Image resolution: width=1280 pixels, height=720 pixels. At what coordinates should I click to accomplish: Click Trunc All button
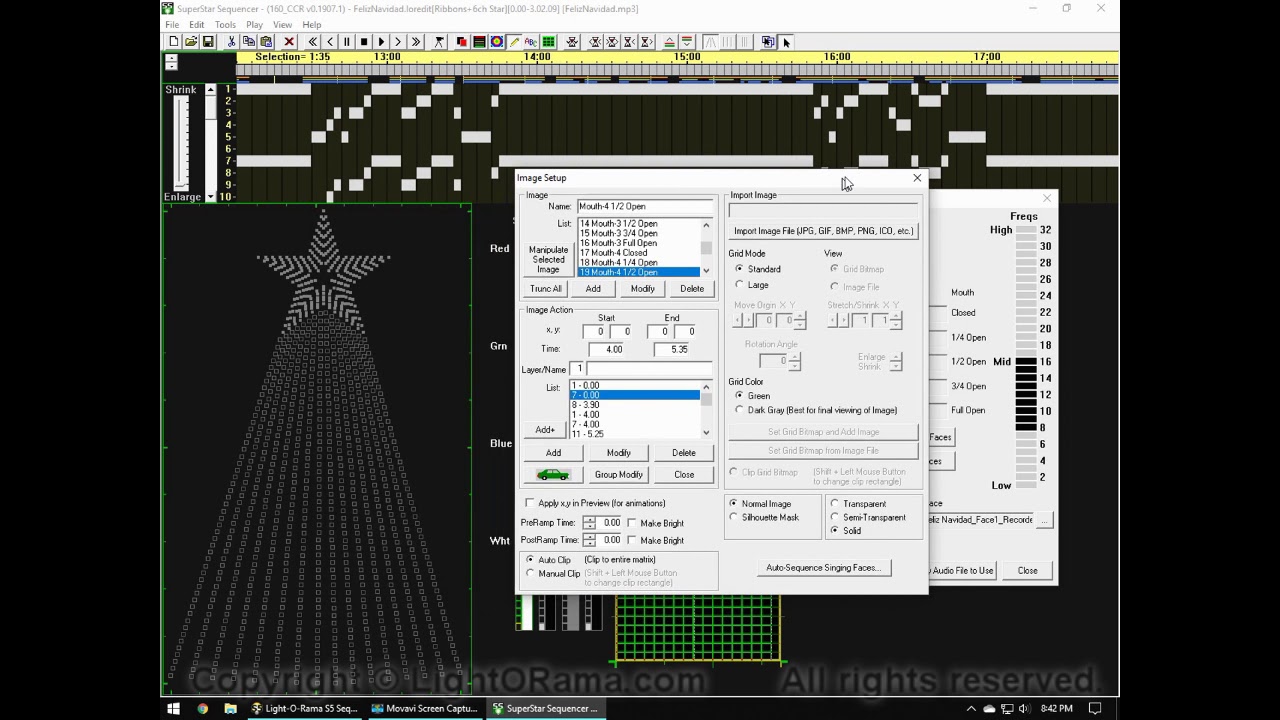[546, 289]
